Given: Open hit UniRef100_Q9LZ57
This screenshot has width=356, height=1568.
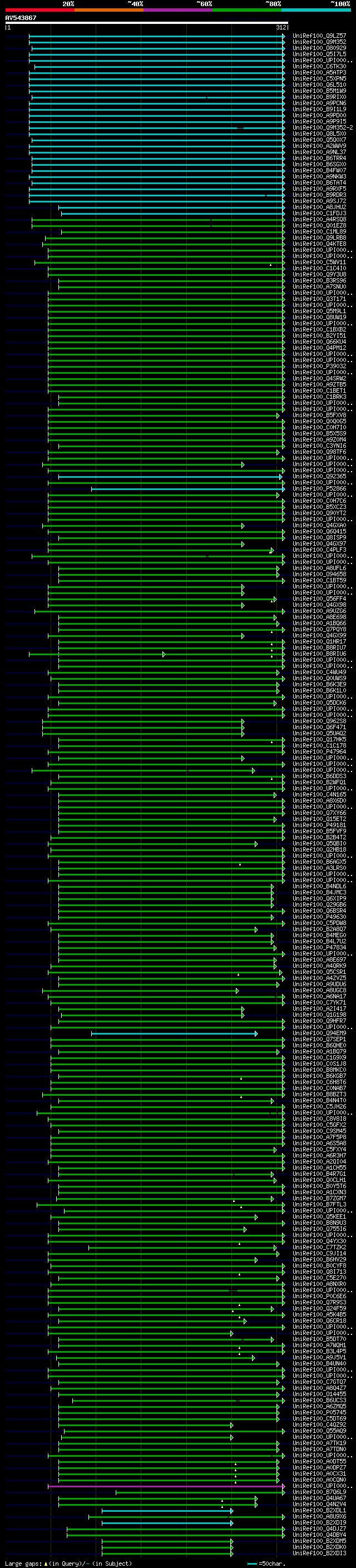Looking at the screenshot, I should 319,36.
